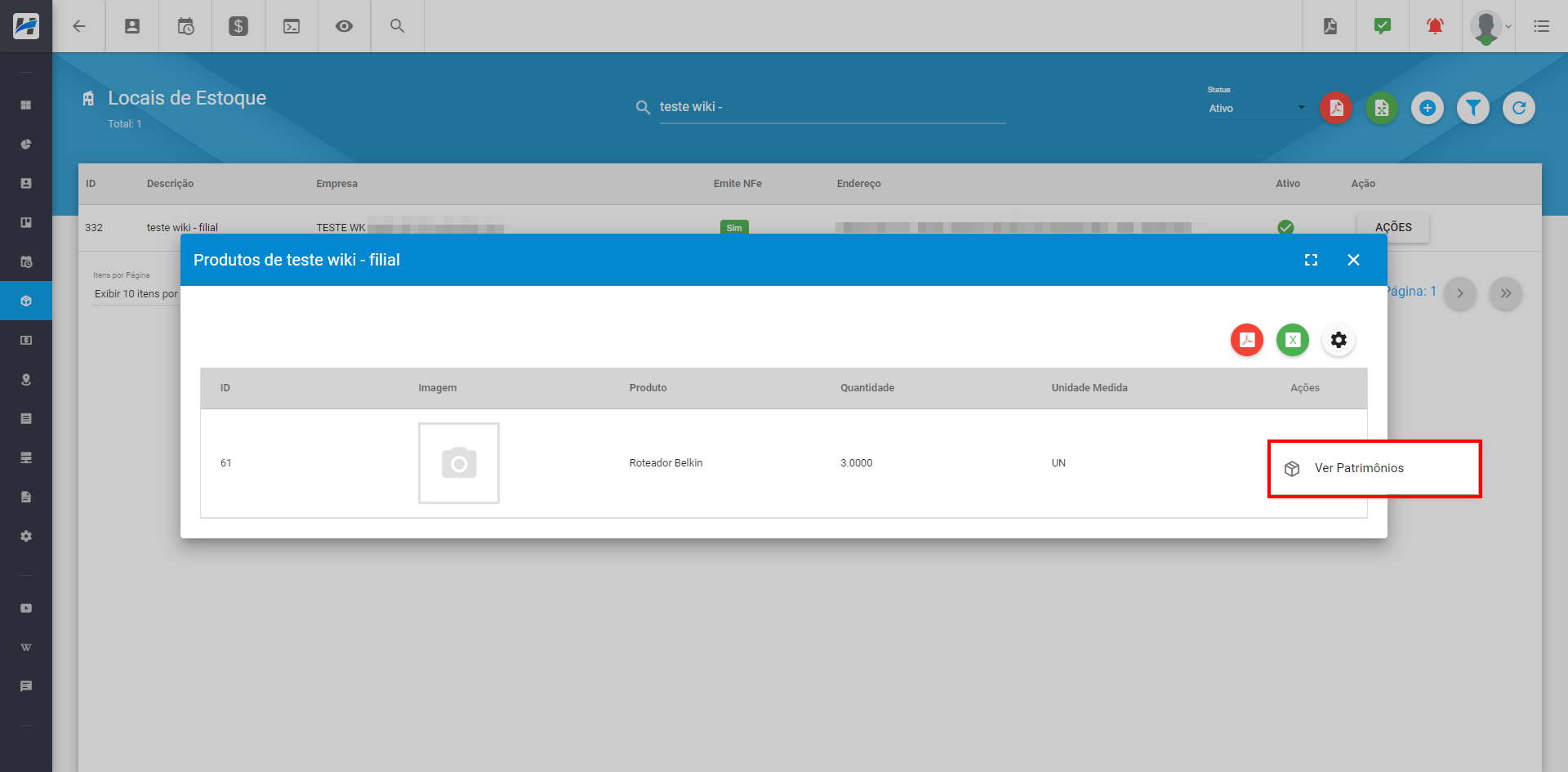Export dialog products to Excel

[1293, 340]
